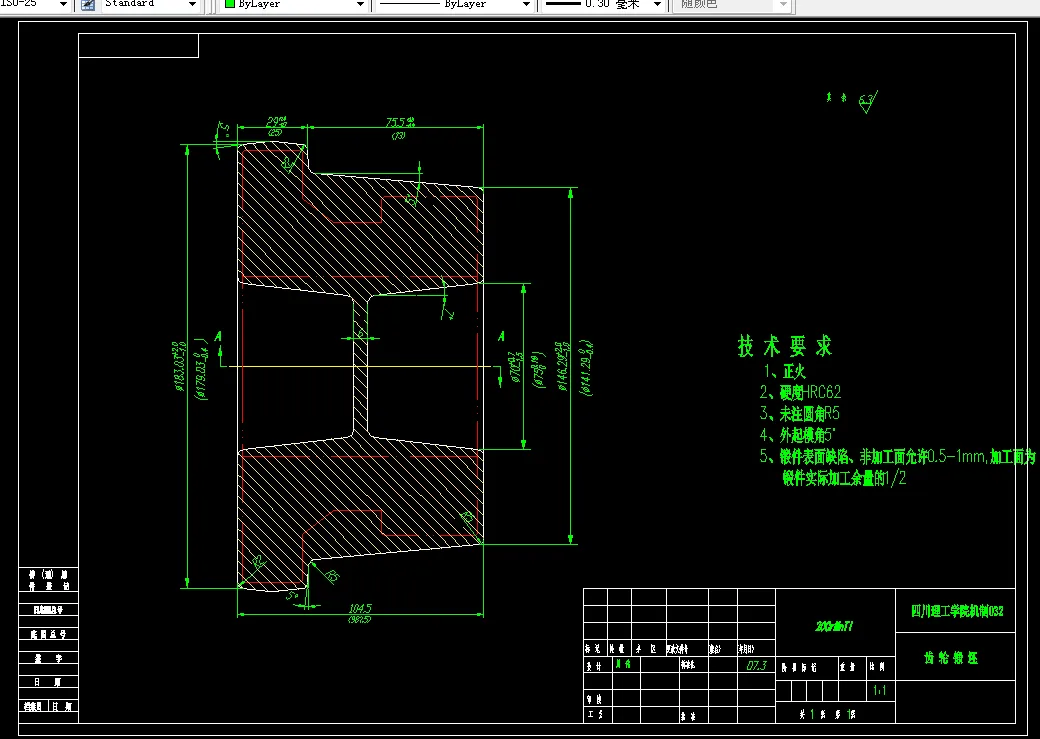Select the note '4、外起模角5°'

[x=797, y=435]
